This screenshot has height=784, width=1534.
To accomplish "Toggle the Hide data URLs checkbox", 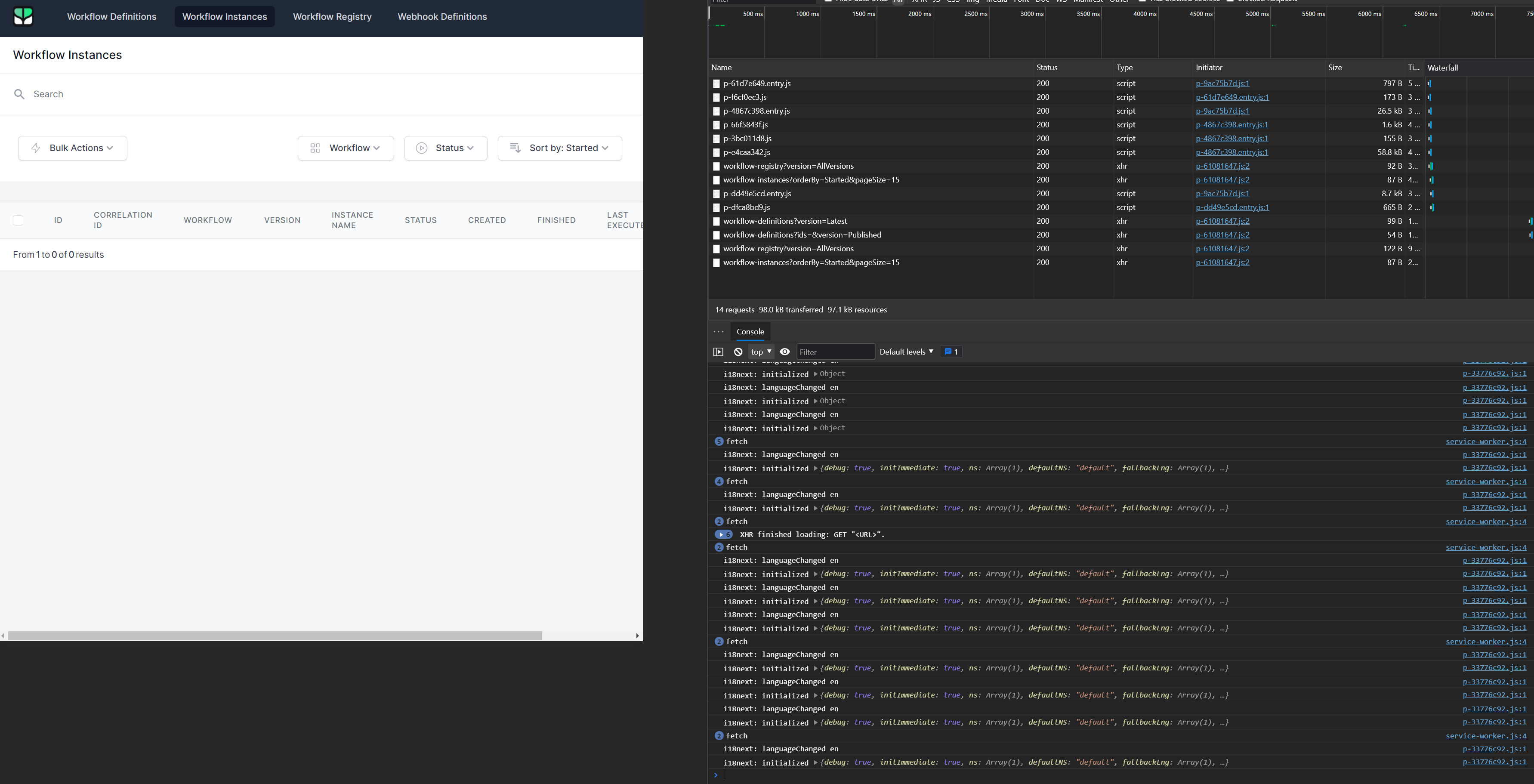I will [x=828, y=1].
